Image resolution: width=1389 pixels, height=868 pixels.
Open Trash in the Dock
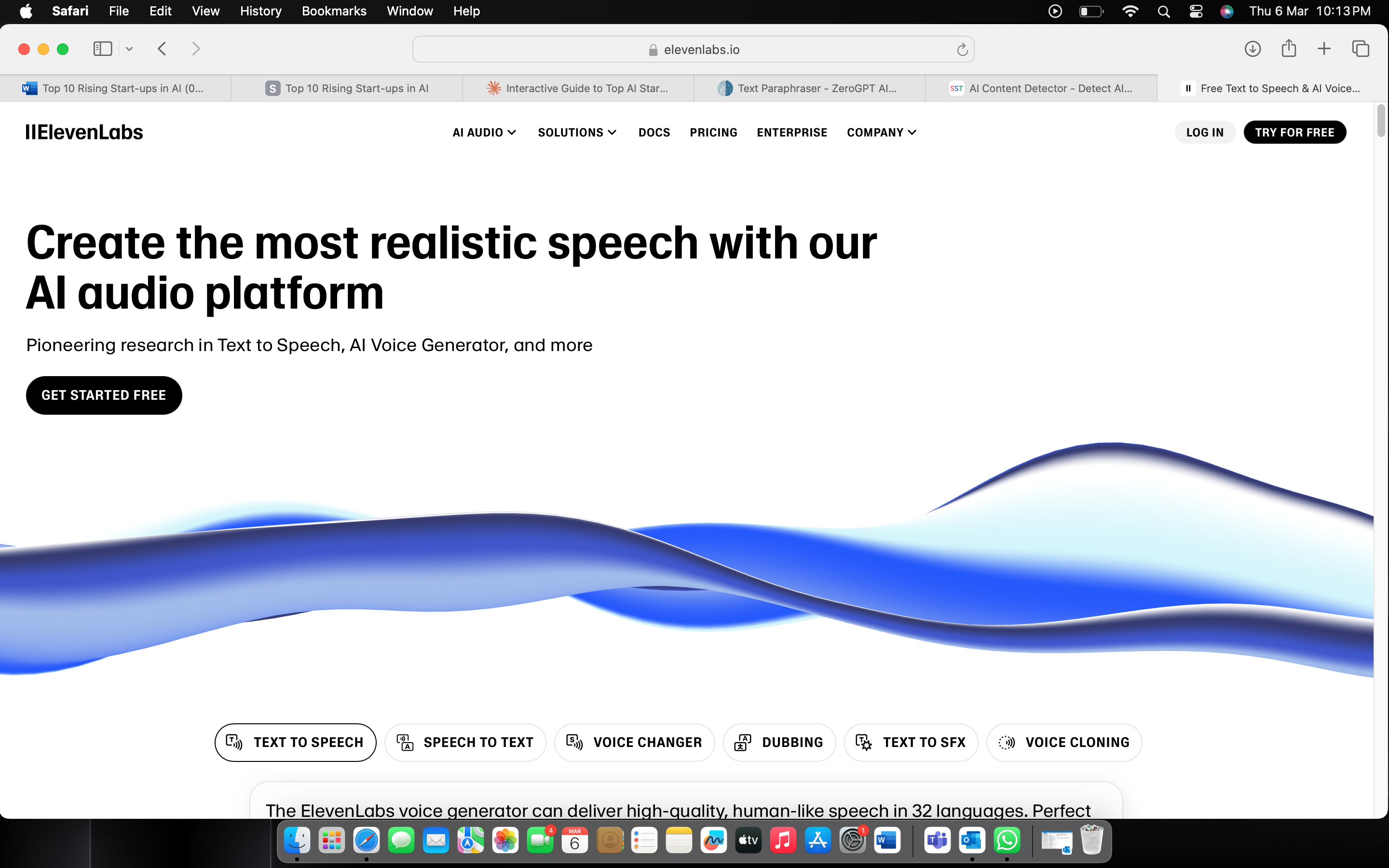(1091, 841)
